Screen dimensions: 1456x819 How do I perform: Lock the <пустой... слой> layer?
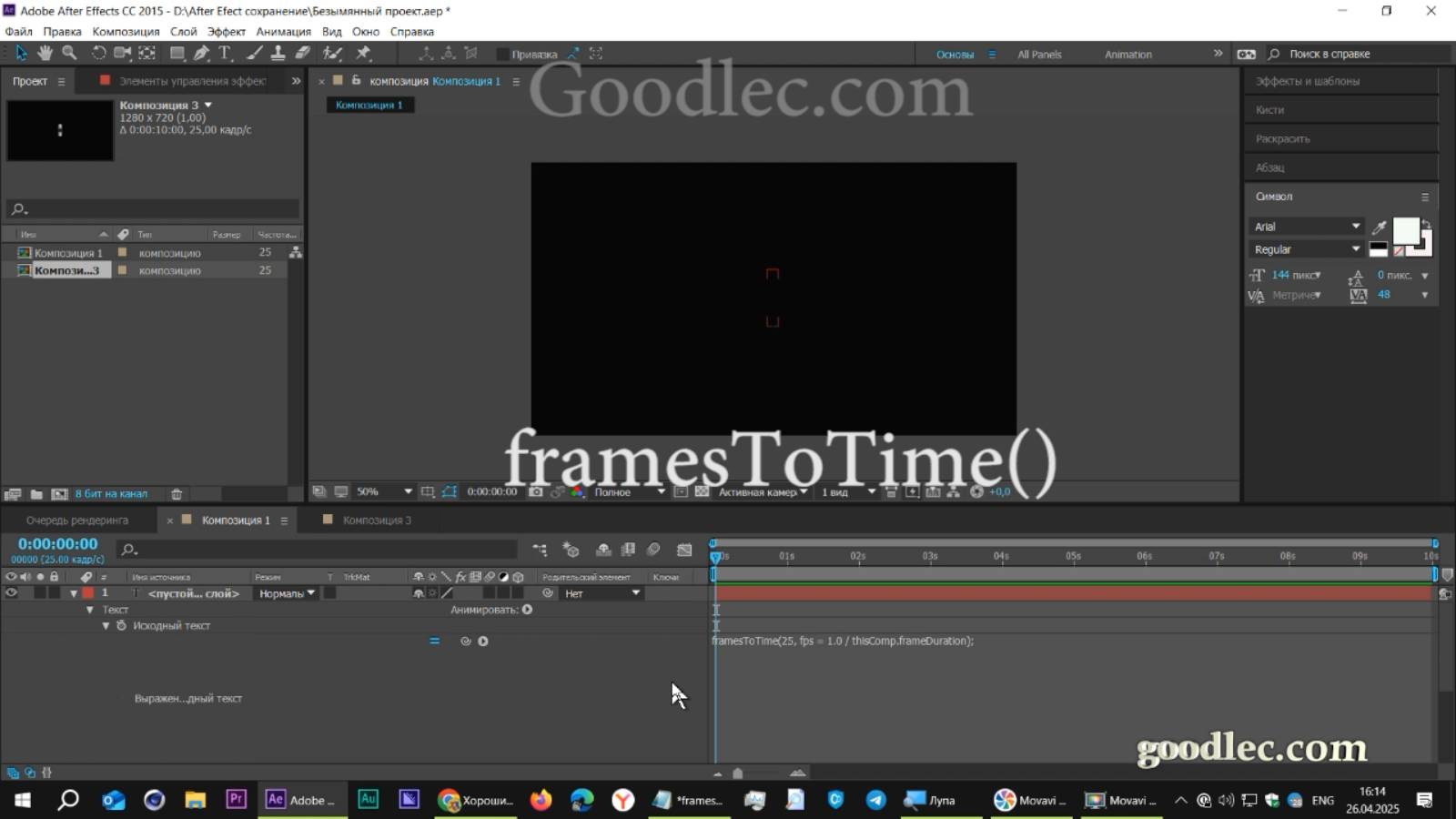point(53,592)
